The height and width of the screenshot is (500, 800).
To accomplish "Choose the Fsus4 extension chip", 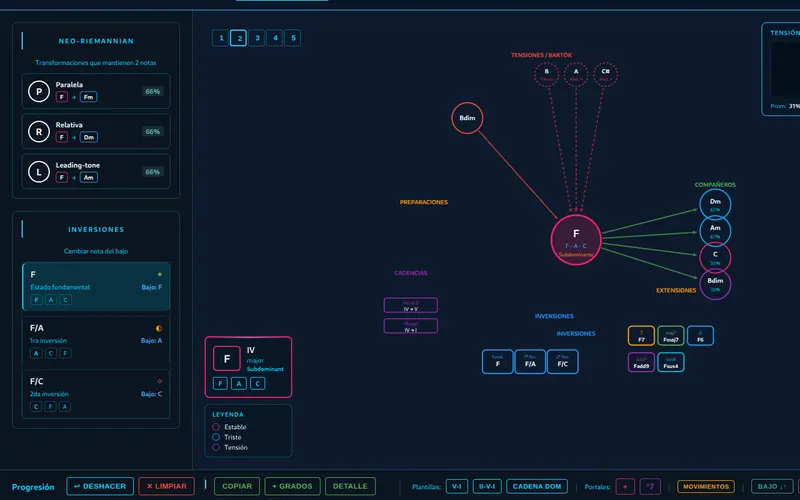I will pyautogui.click(x=670, y=362).
